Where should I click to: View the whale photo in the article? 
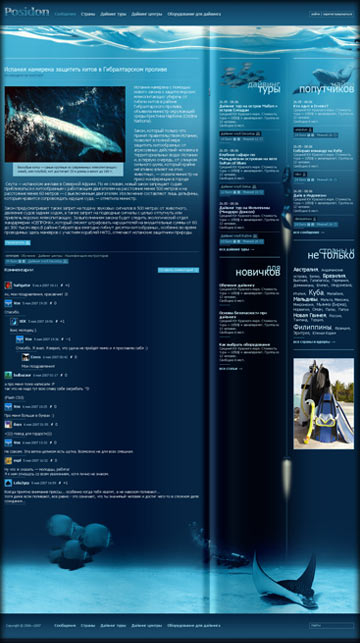point(65,124)
